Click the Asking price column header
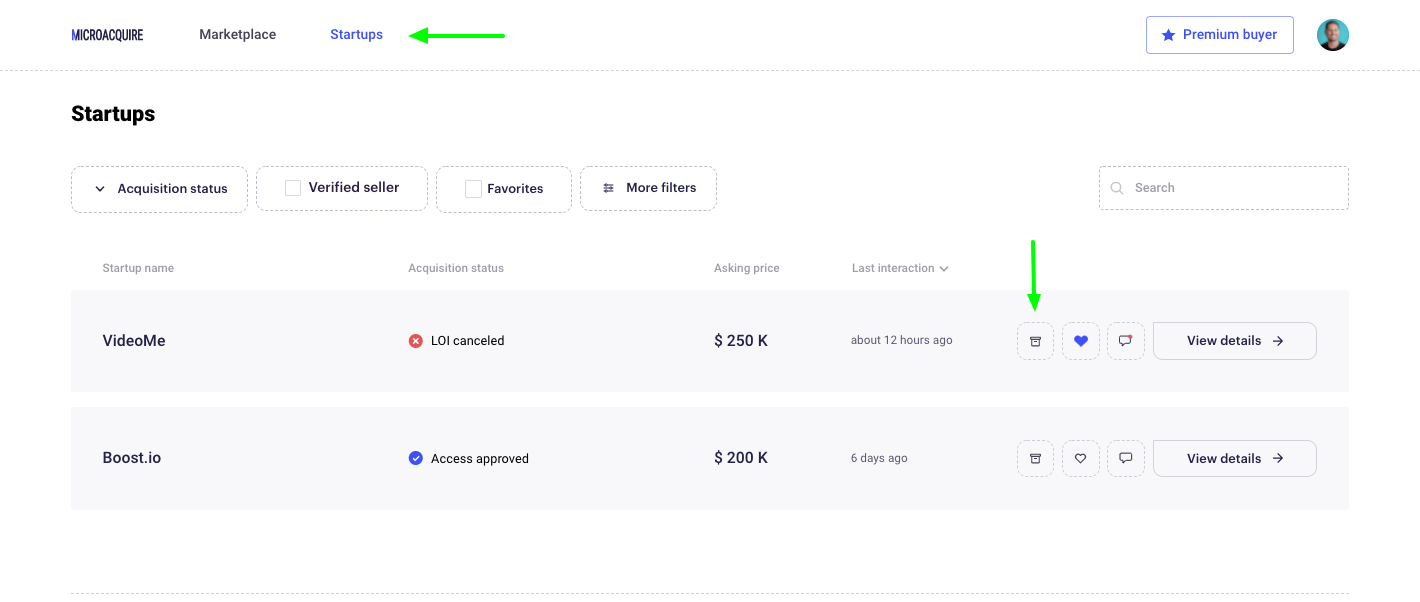This screenshot has width=1420, height=602. tap(747, 268)
